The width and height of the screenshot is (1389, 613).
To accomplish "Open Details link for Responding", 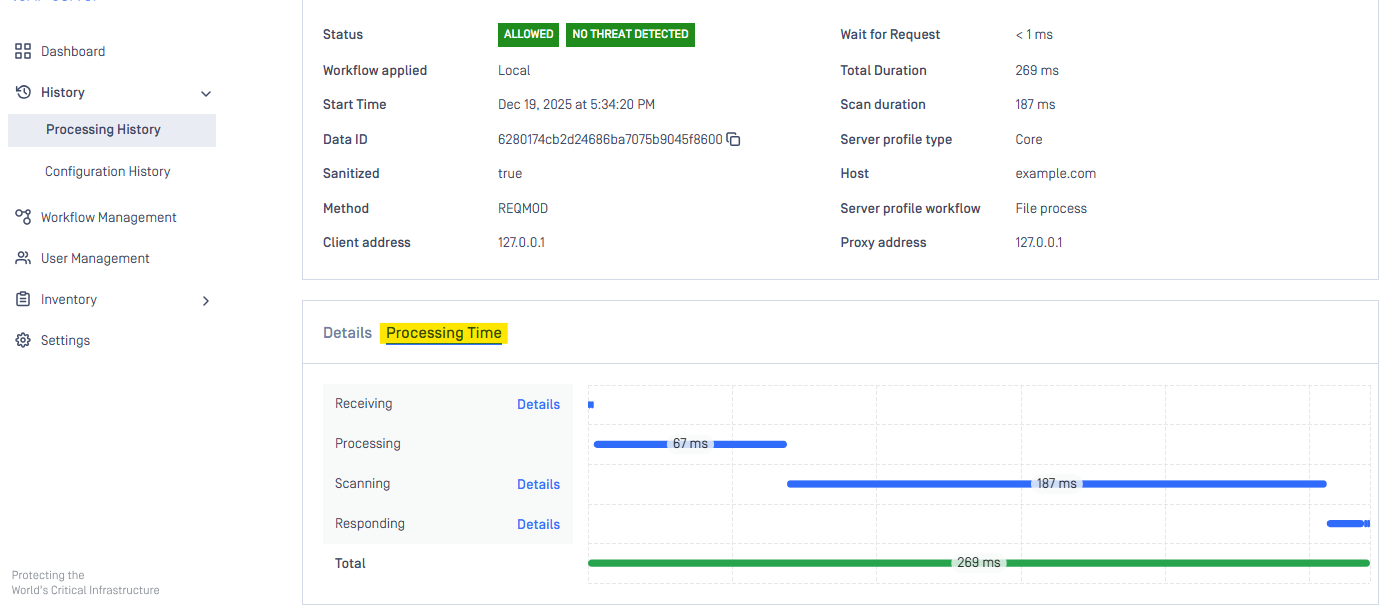I will point(538,524).
